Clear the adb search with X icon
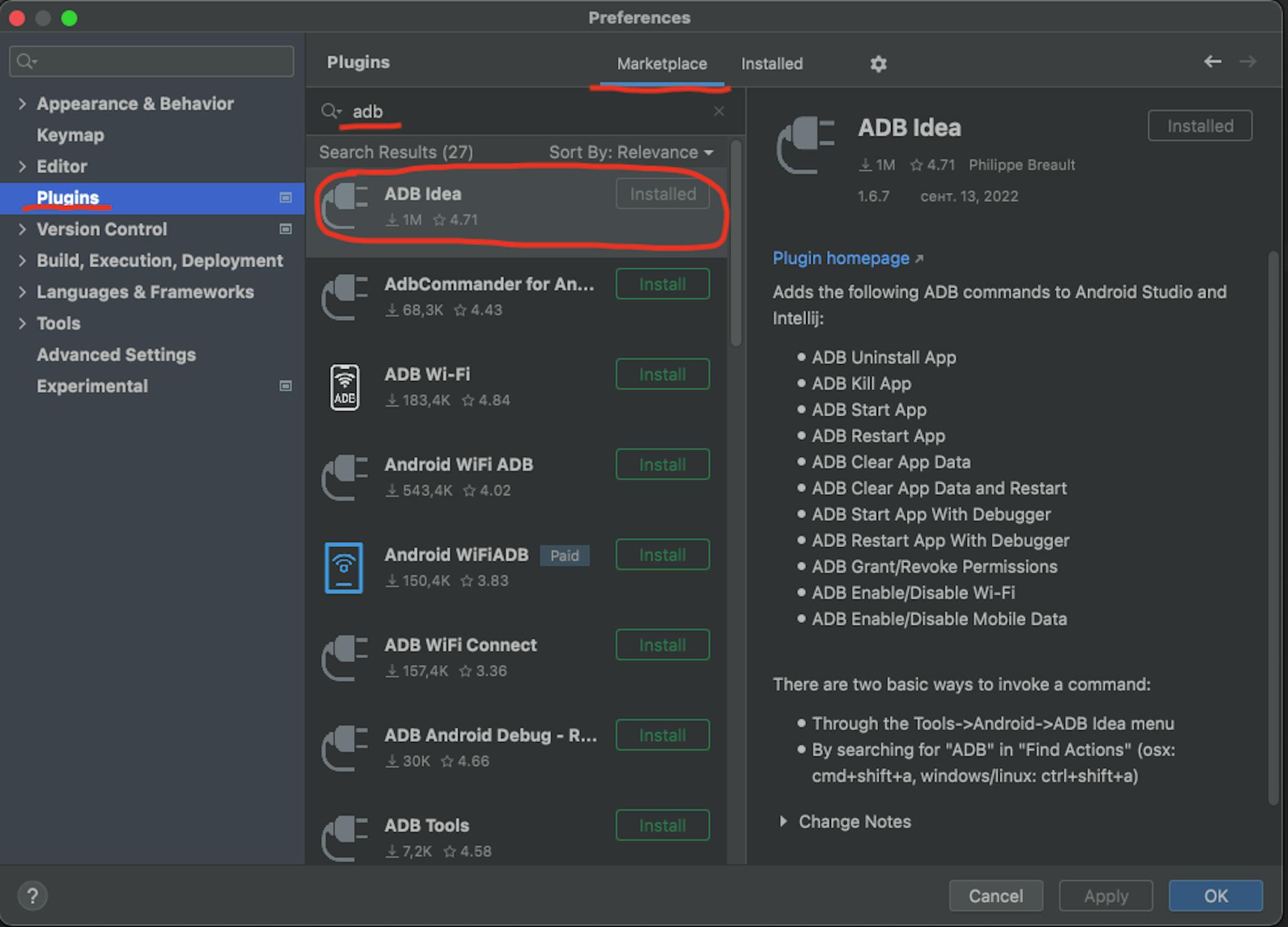Image resolution: width=1288 pixels, height=927 pixels. [x=719, y=111]
